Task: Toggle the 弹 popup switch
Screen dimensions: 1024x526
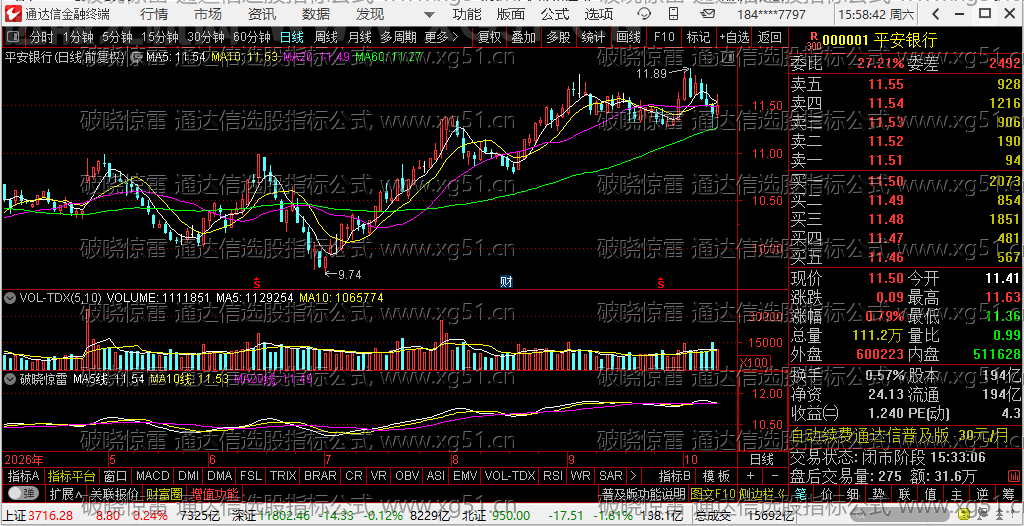Action: [24, 492]
